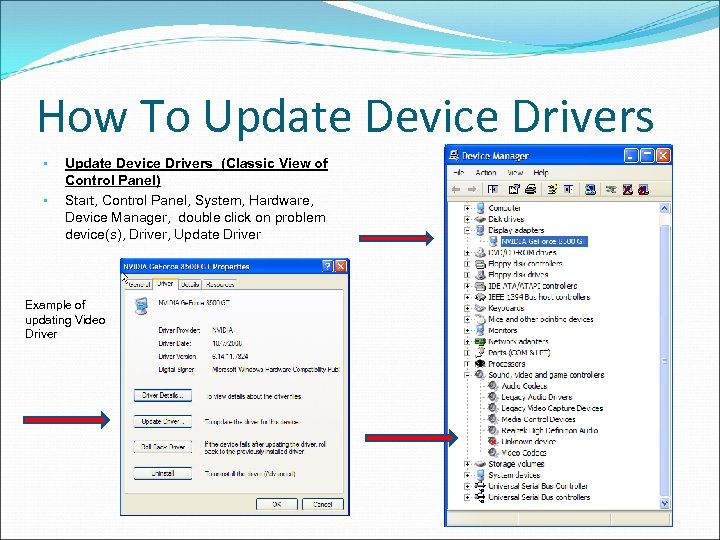The image size is (720, 540).
Task: Click the Device Manager title bar icon
Action: tap(454, 155)
